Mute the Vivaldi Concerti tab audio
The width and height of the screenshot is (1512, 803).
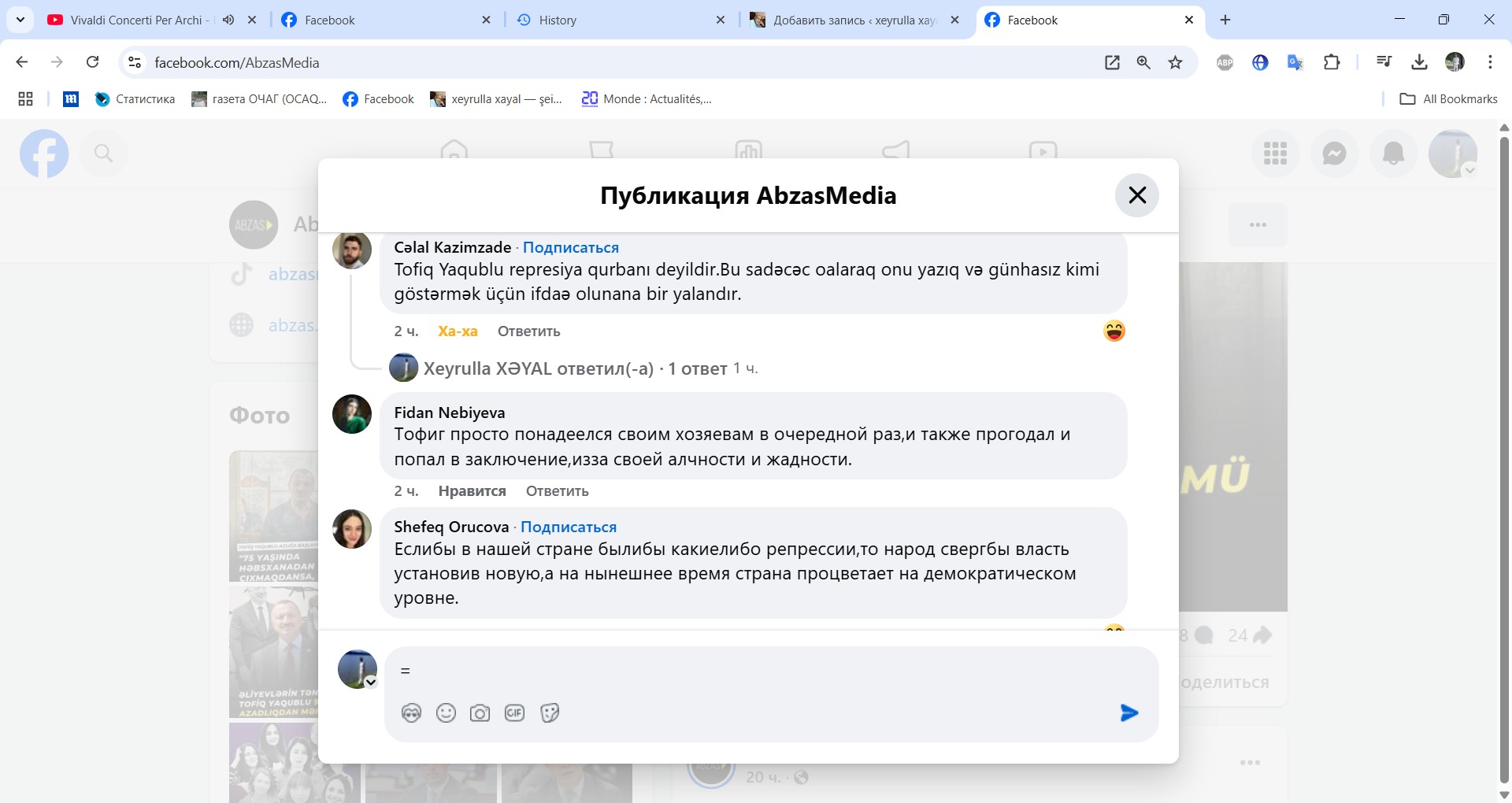point(228,20)
